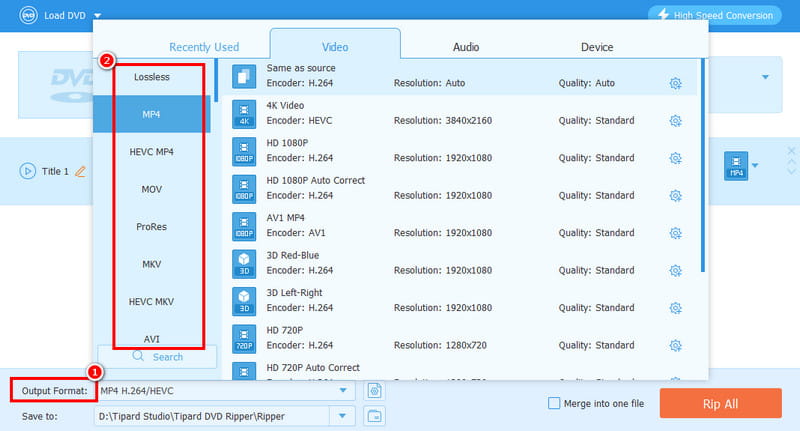This screenshot has width=800, height=431.
Task: Select AVI format category
Action: point(152,339)
